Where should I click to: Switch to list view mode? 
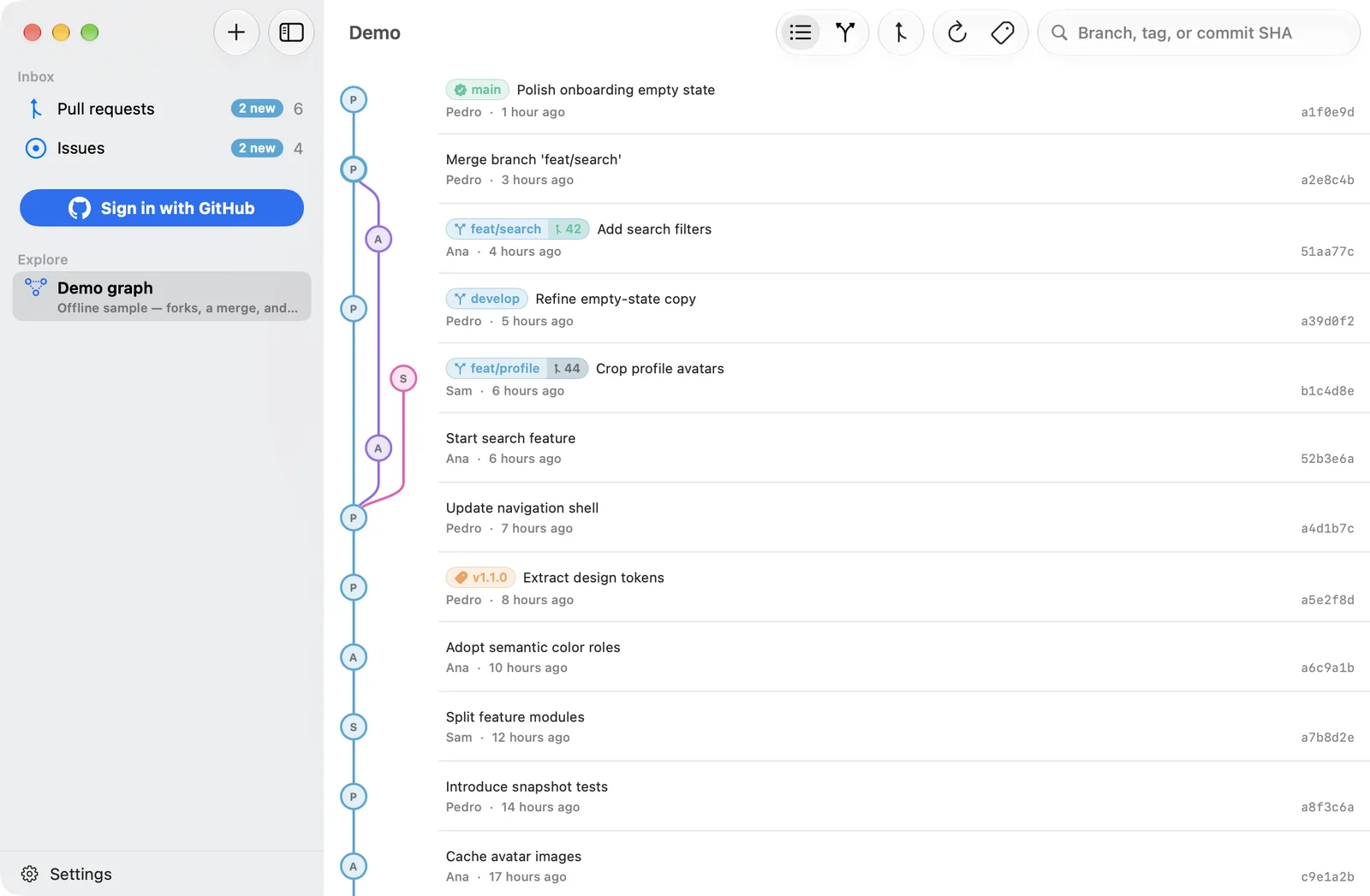[801, 33]
